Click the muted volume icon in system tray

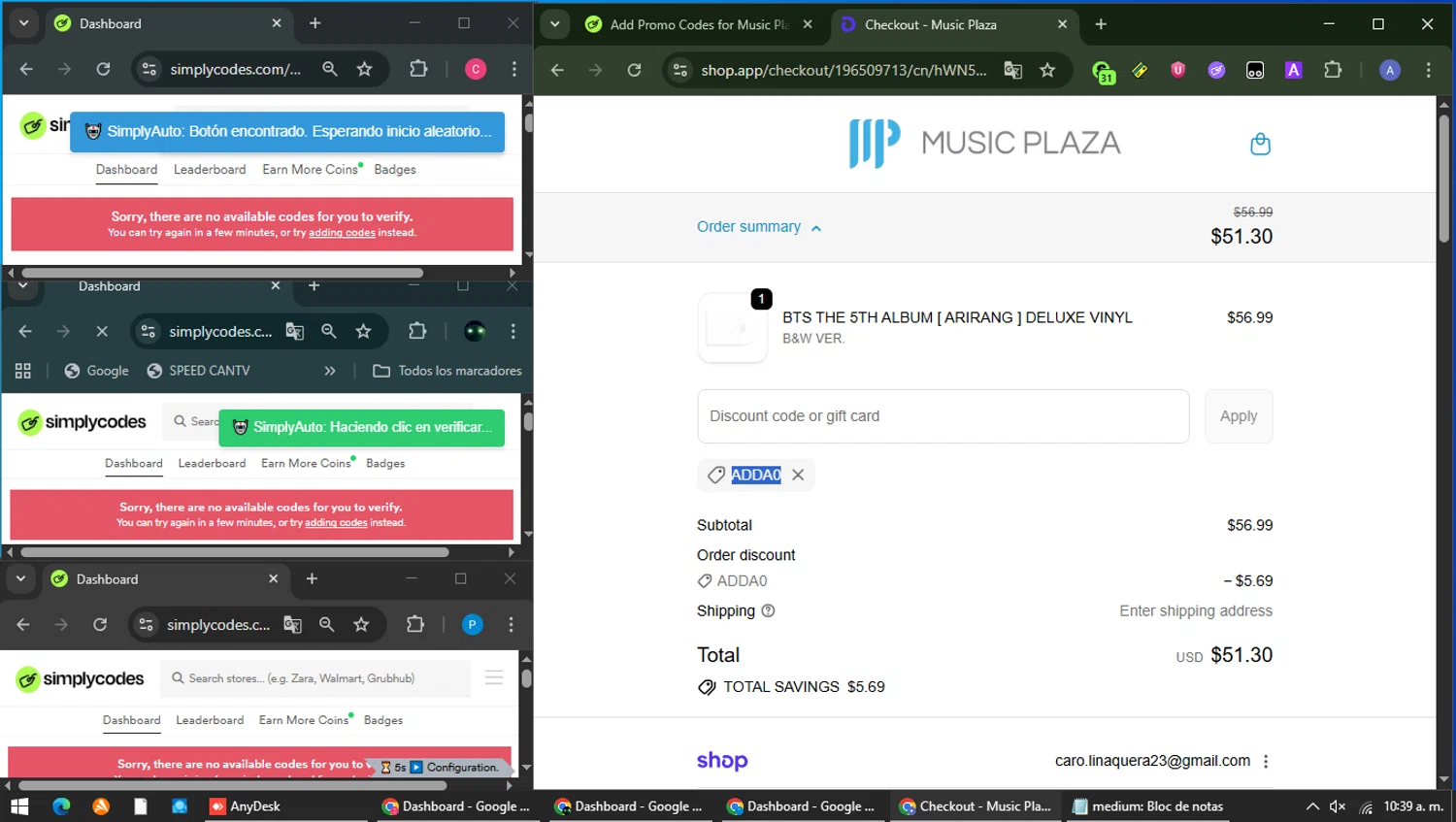[x=1338, y=806]
